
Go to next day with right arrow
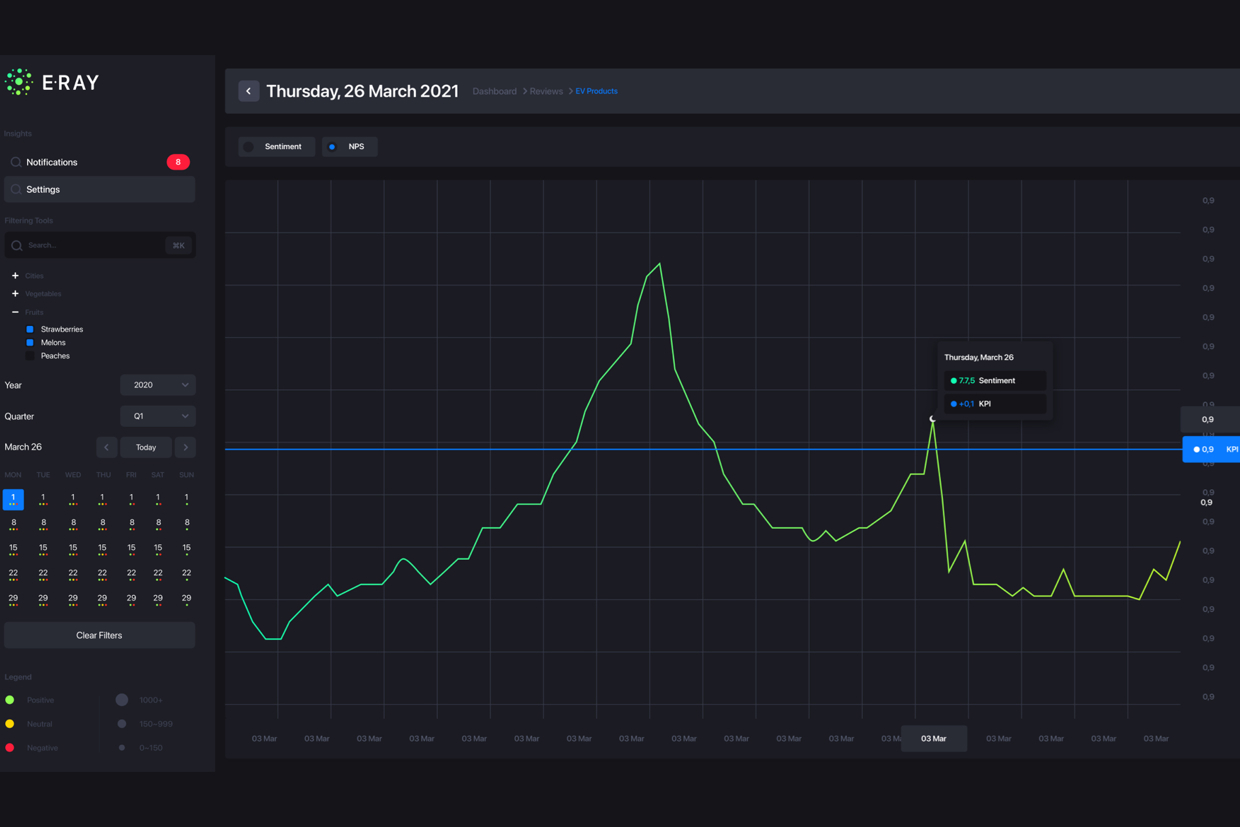185,447
